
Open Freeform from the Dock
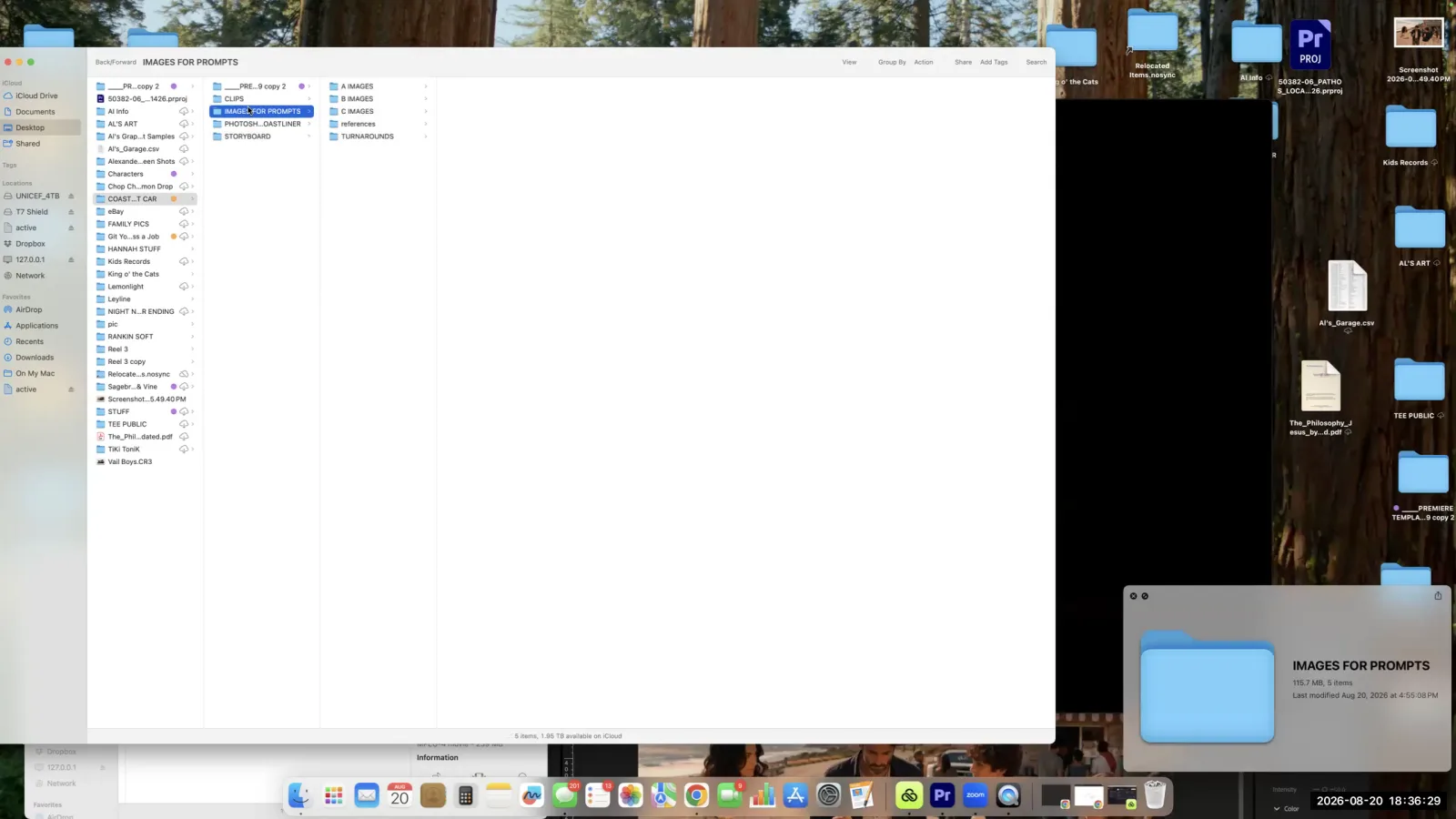click(531, 795)
